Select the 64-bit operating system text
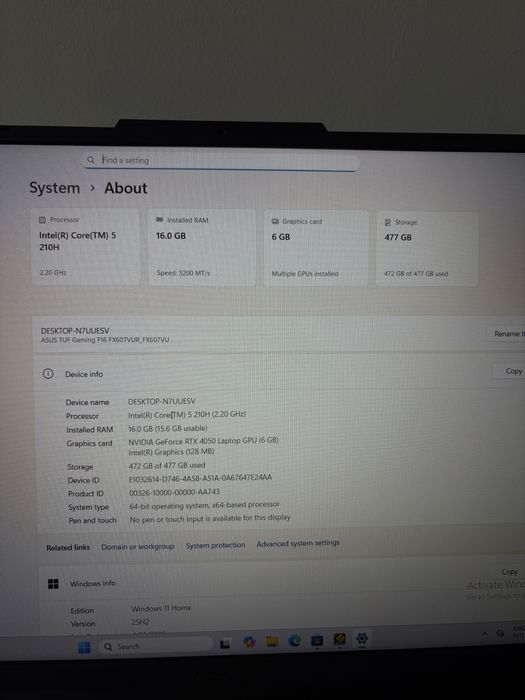This screenshot has width=525, height=700. (x=204, y=505)
